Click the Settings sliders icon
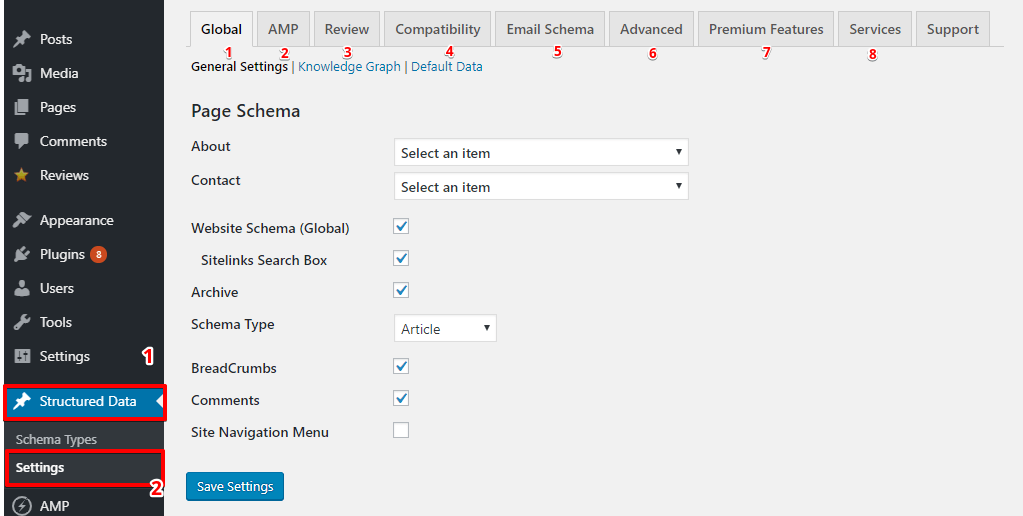This screenshot has height=516, width=1023. point(22,356)
